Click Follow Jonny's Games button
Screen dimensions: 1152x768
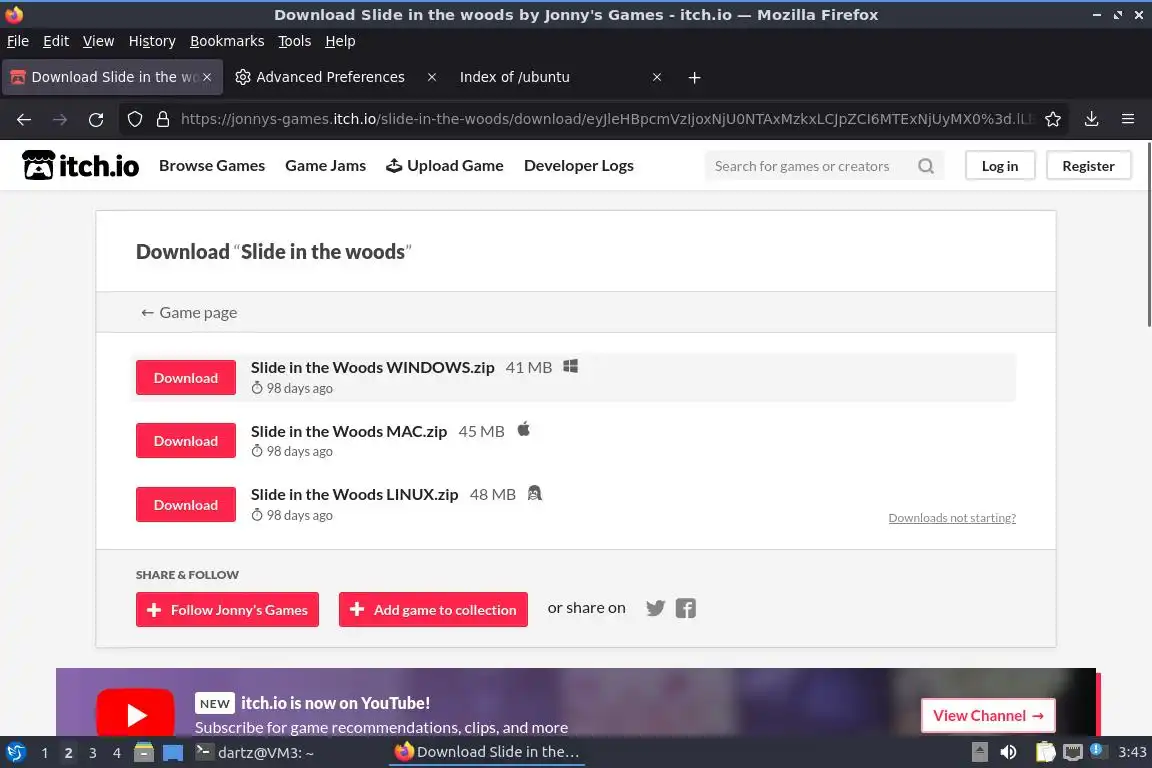[227, 610]
